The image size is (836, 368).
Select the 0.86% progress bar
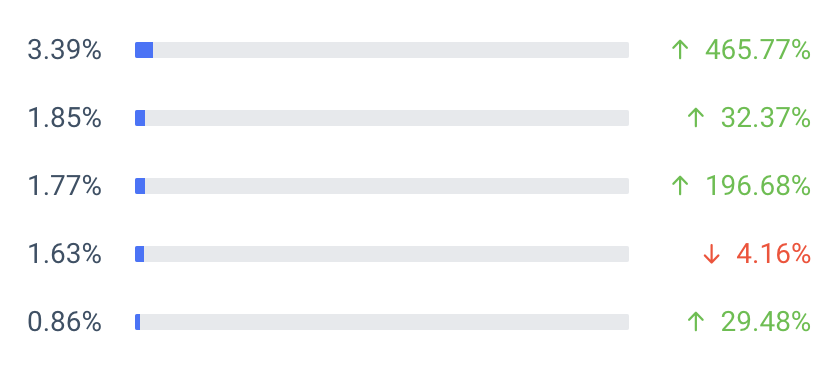coord(382,322)
